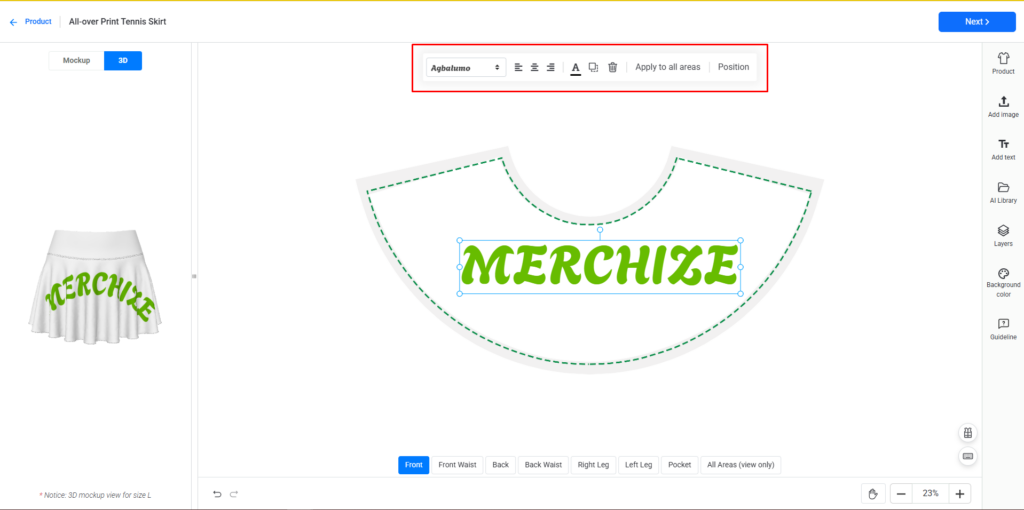Open the text color picker
1024x510 pixels.
(x=575, y=67)
